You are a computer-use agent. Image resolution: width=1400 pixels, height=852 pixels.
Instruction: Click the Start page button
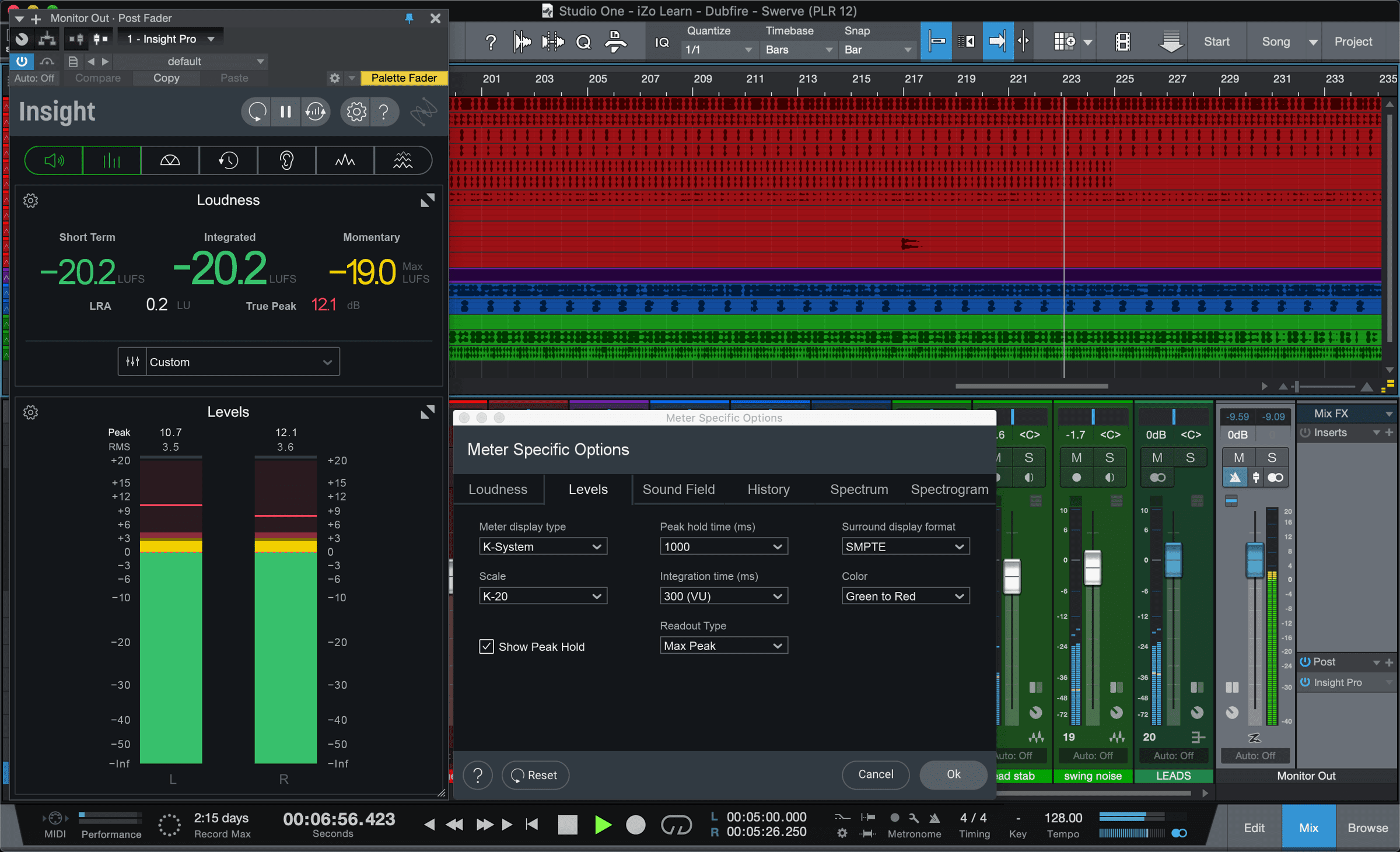[1216, 41]
